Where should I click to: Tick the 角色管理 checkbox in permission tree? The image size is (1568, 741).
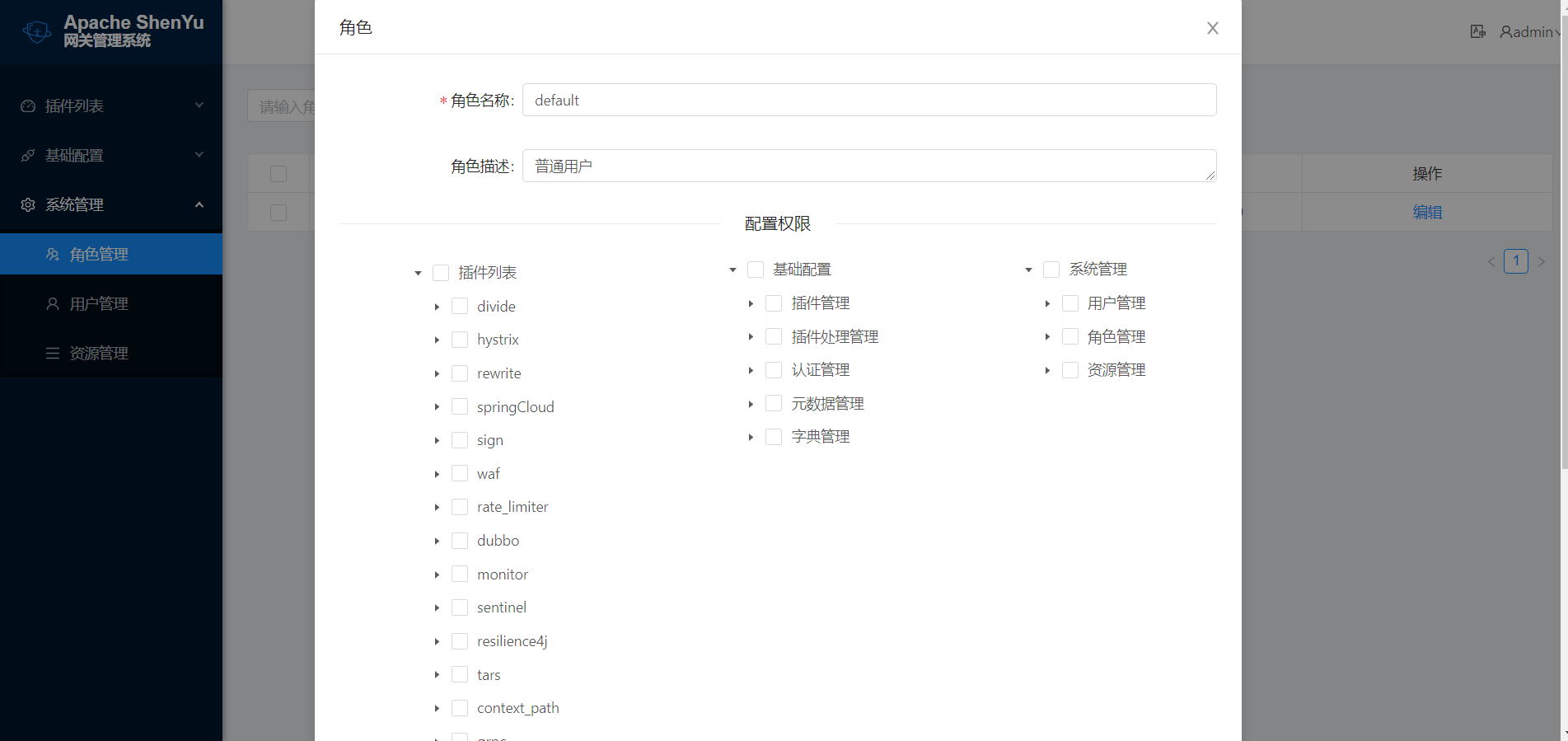pyautogui.click(x=1070, y=336)
